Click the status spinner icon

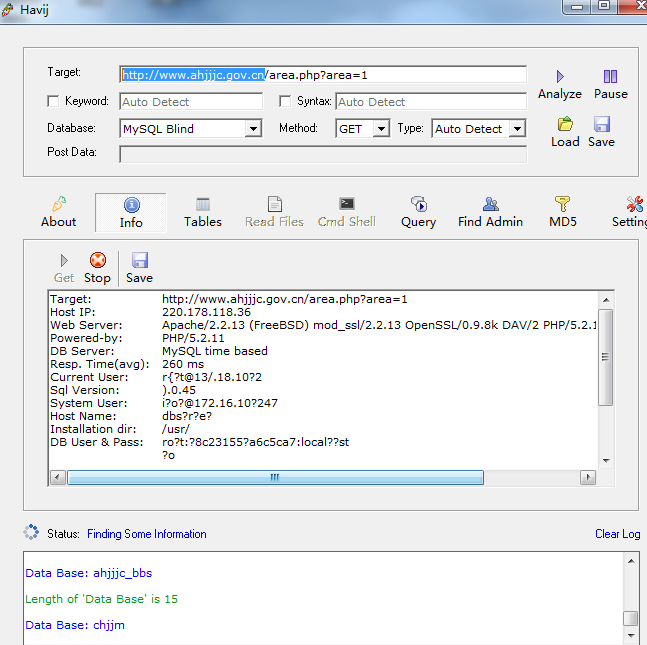(x=31, y=532)
